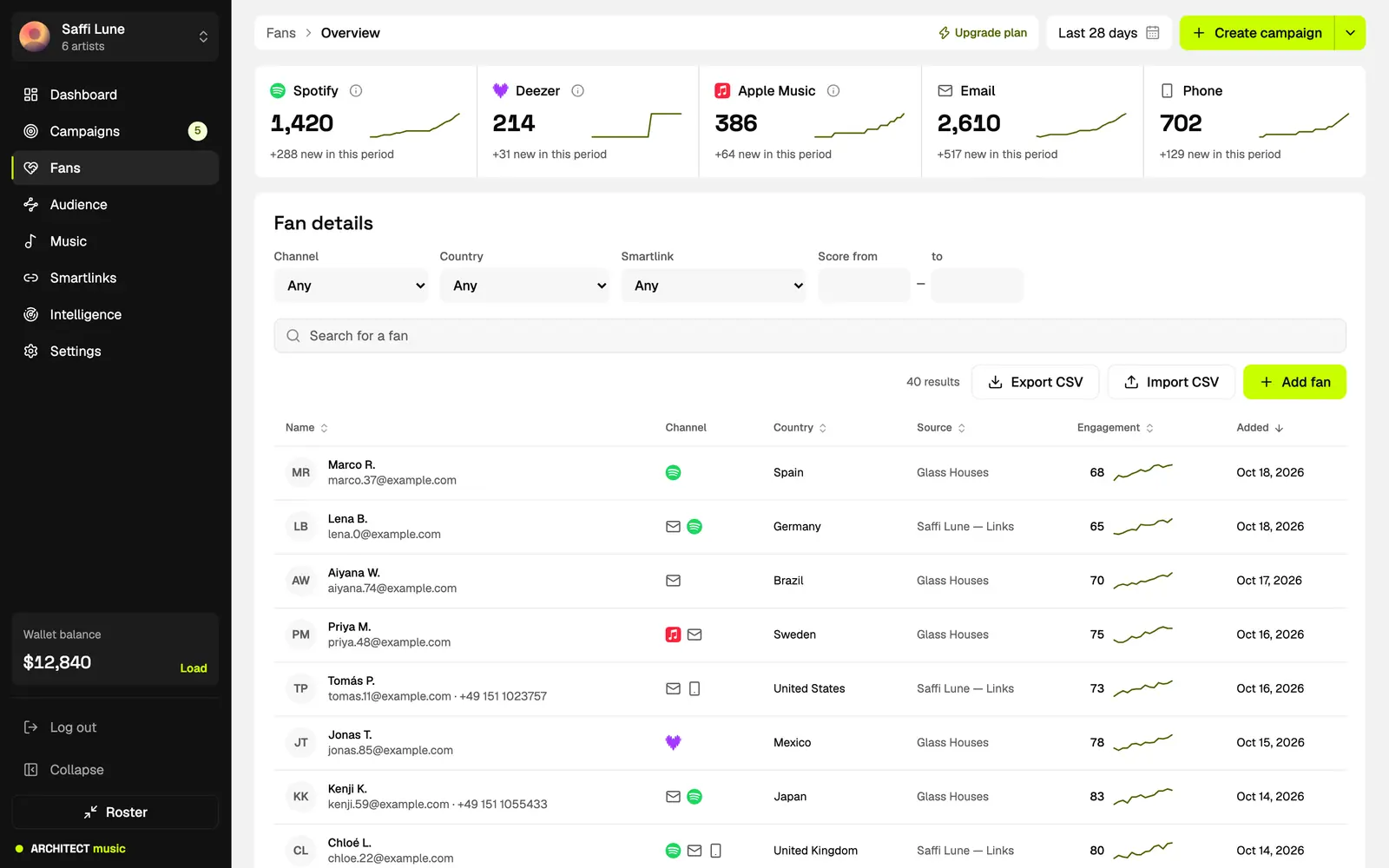Click Chloé L.'s Spotify channel icon
The width and height of the screenshot is (1389, 868).
(673, 851)
